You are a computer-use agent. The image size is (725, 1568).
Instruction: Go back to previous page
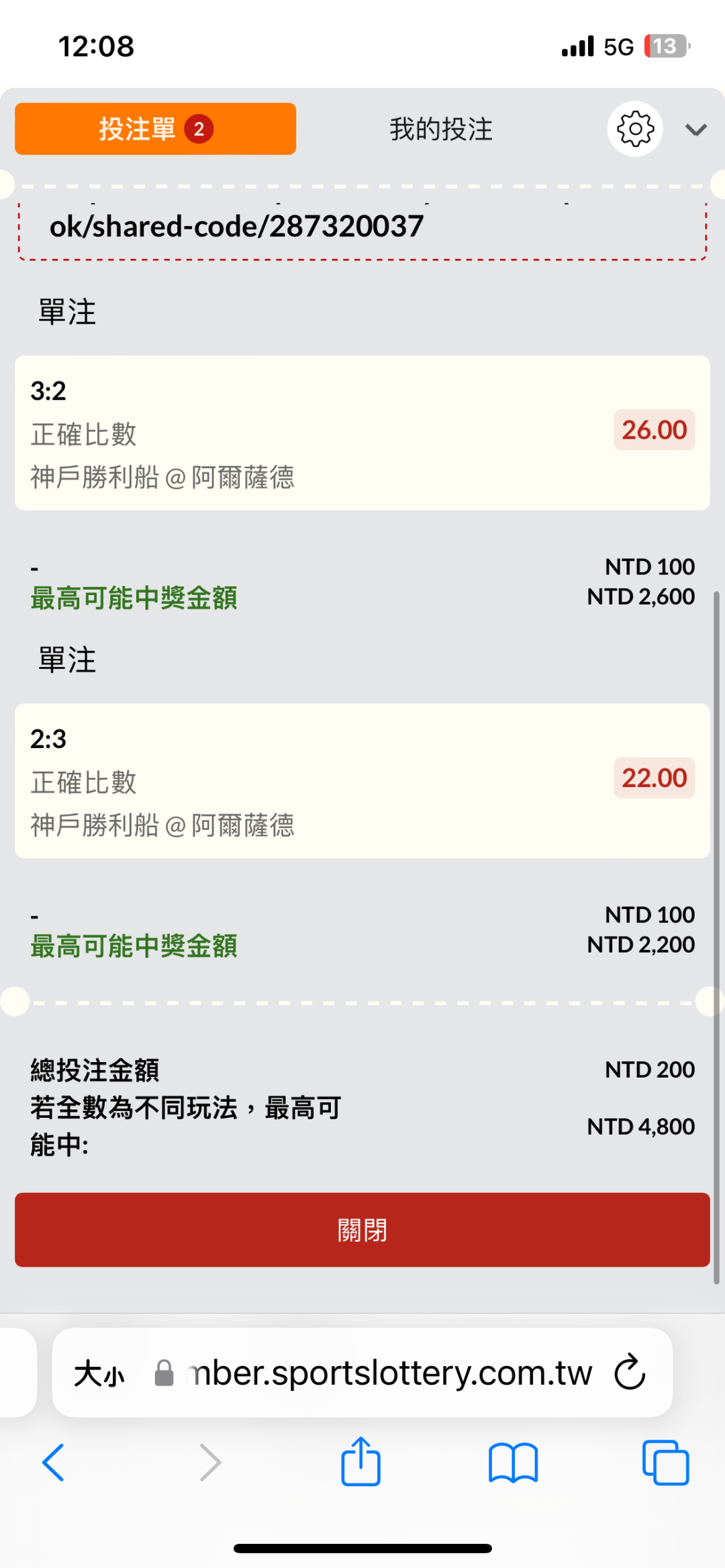tap(54, 1462)
